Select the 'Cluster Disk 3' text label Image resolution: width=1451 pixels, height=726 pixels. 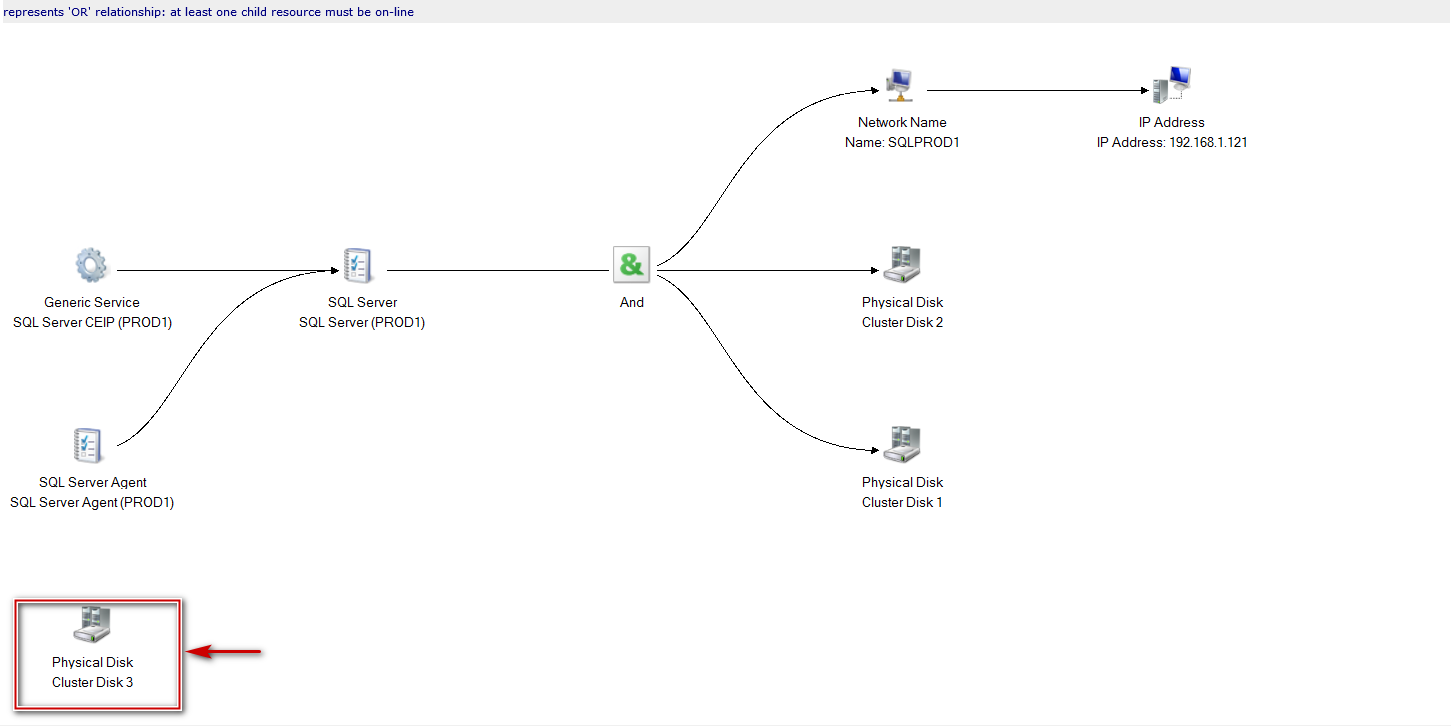tap(92, 682)
